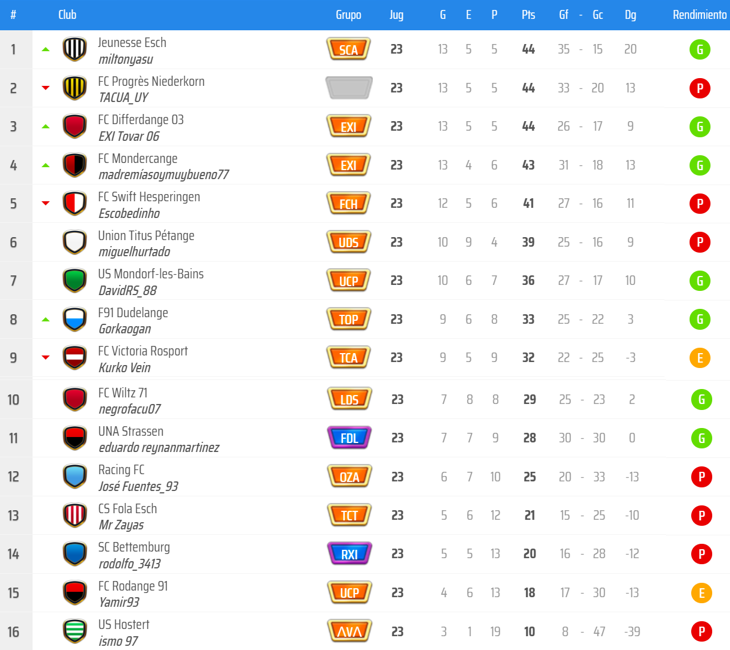
Task: Click the green G form indicator for Jeunesse Esch
Action: 700,49
